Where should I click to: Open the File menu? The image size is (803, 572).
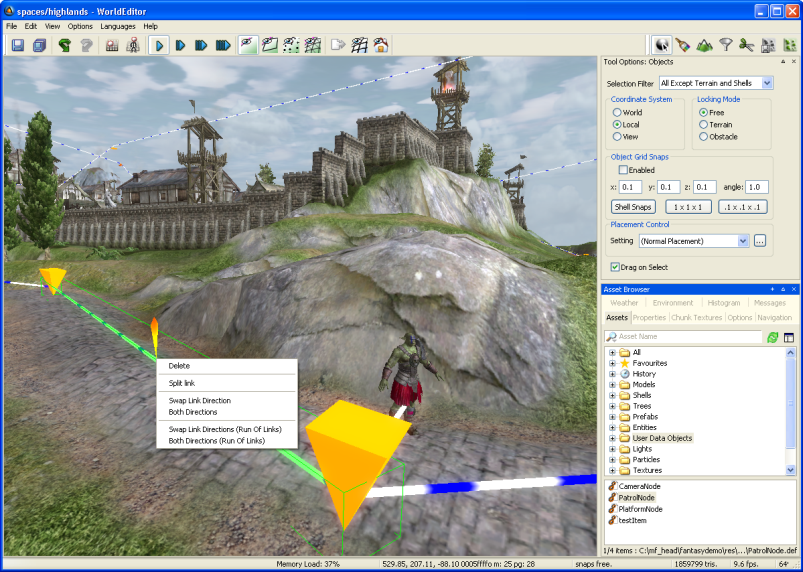(11, 26)
